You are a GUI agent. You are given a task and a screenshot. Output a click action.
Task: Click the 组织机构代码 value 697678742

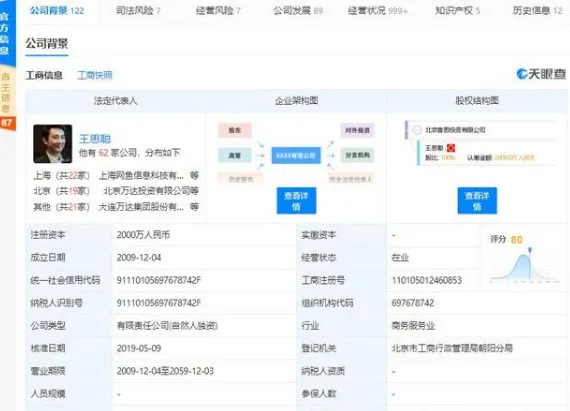click(413, 303)
